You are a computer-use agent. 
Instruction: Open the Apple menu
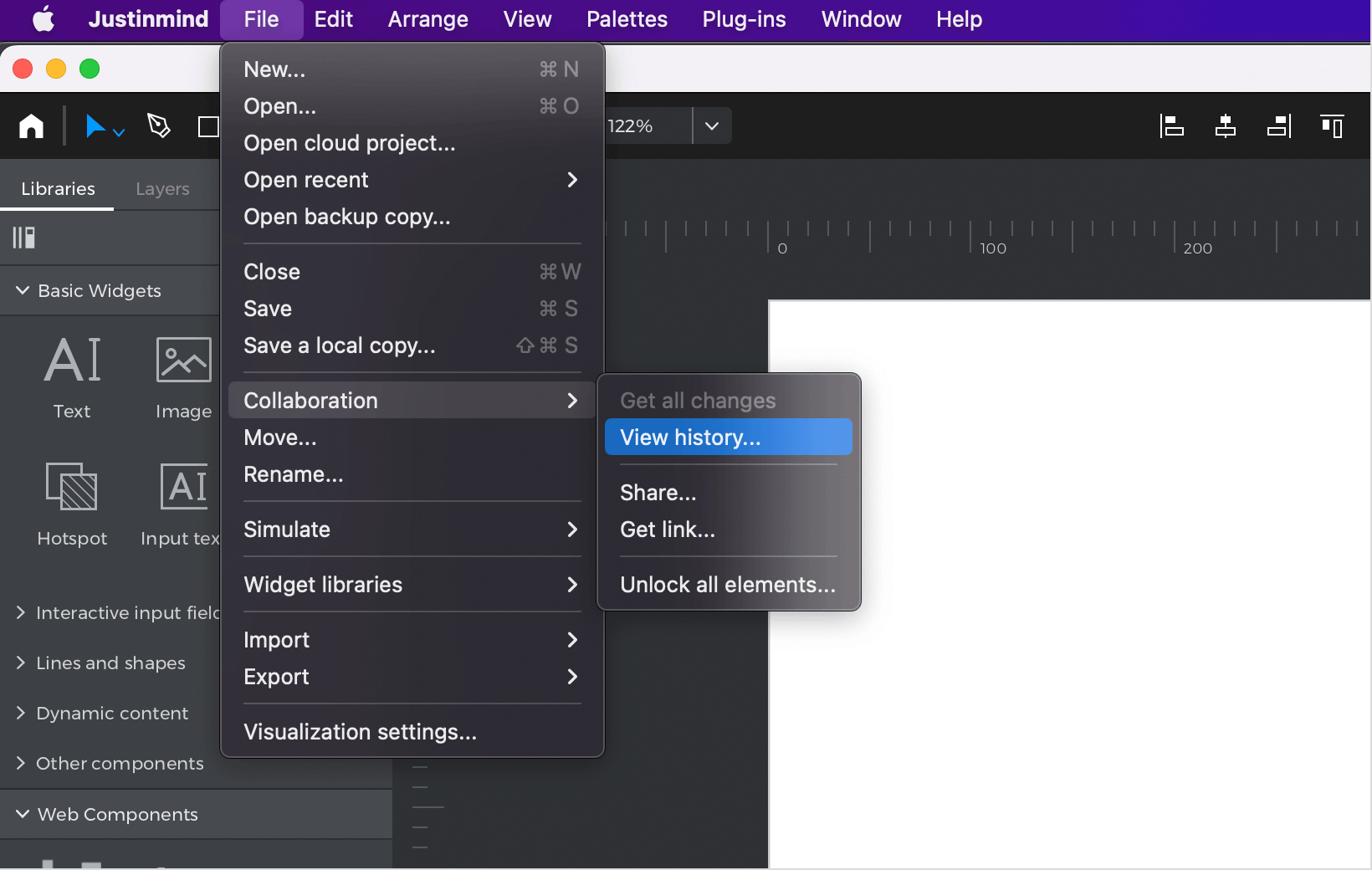point(44,19)
